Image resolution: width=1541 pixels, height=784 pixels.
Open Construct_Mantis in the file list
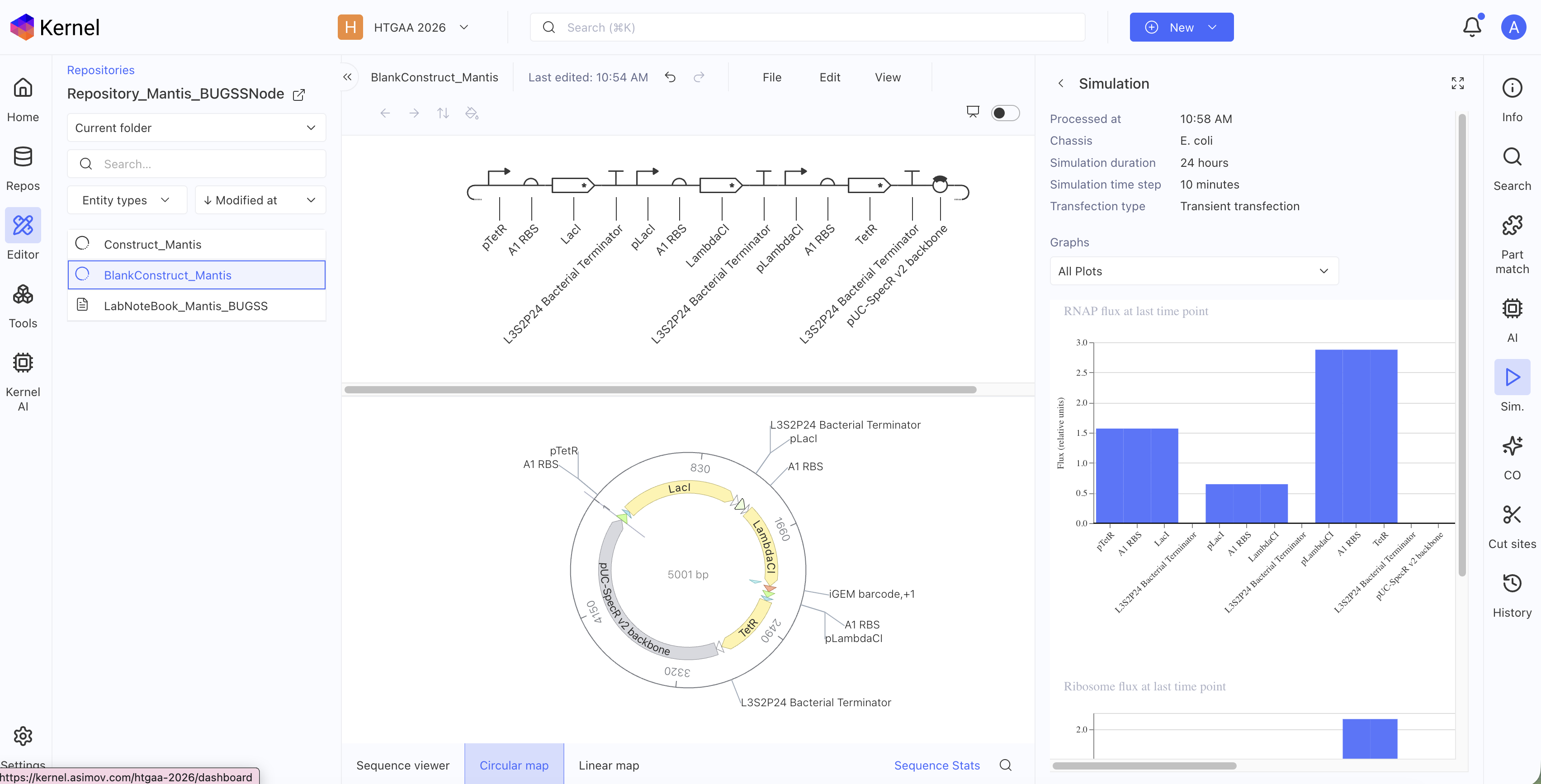coord(196,244)
